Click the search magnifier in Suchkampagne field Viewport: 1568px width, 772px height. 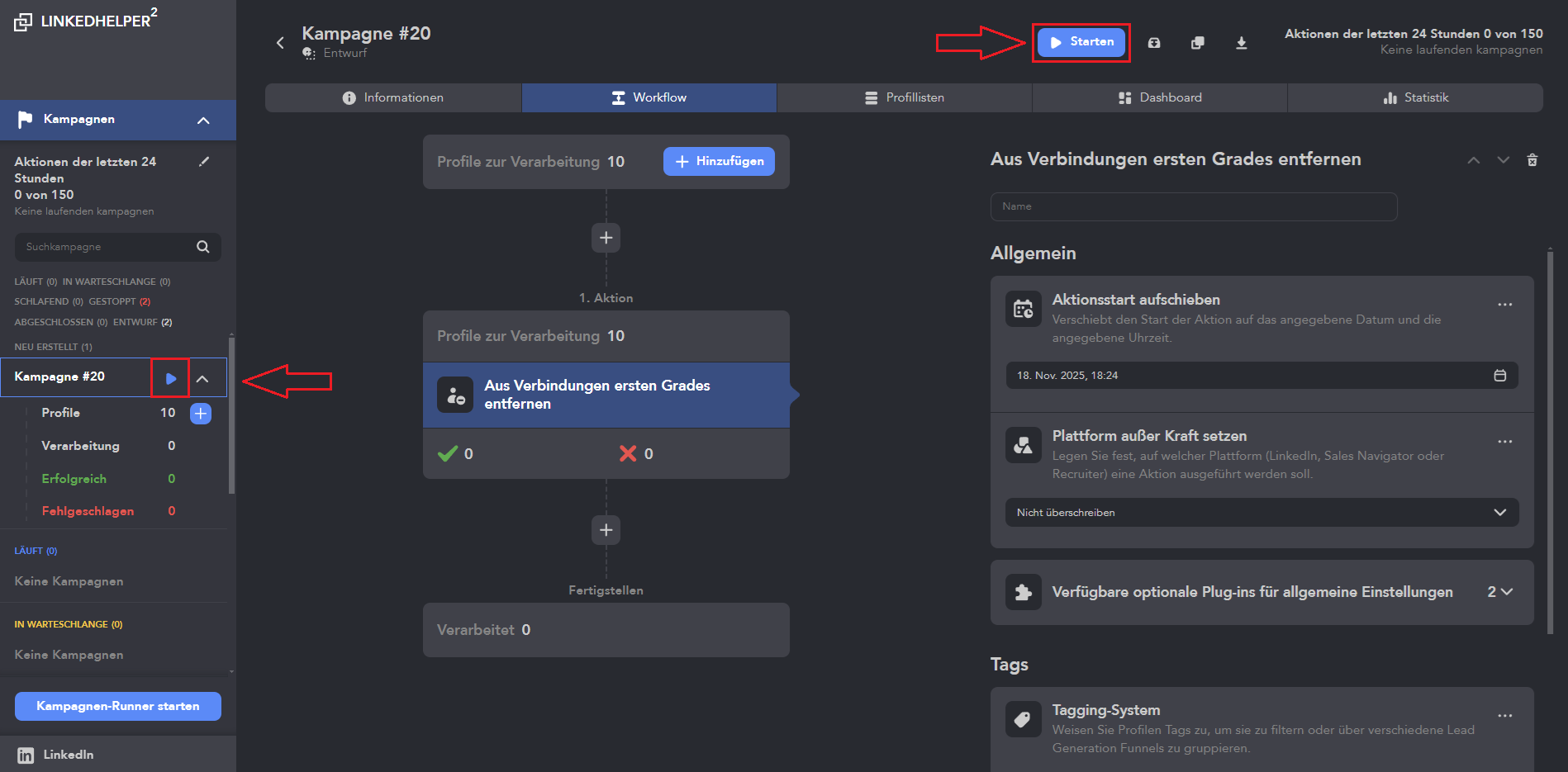[203, 247]
